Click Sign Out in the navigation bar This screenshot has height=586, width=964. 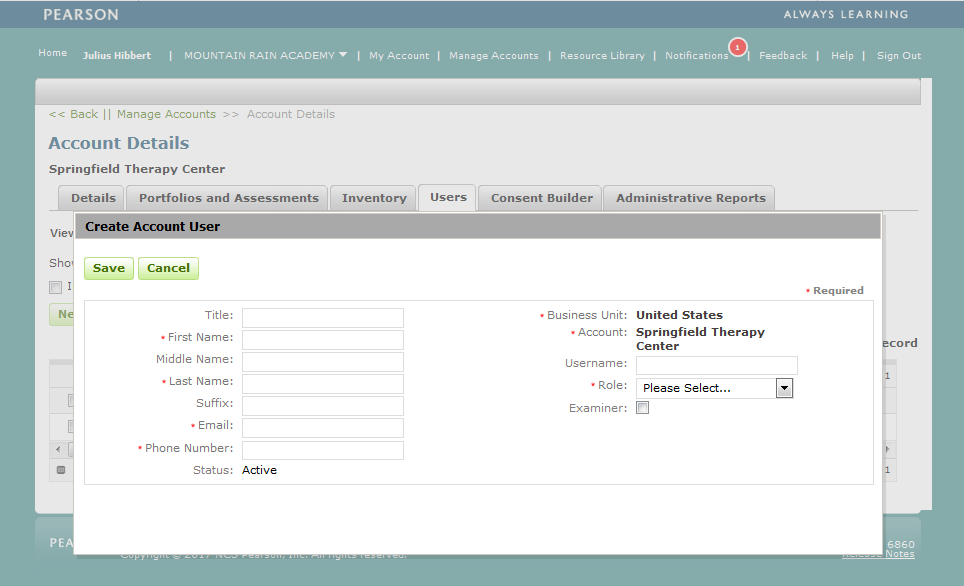[898, 55]
